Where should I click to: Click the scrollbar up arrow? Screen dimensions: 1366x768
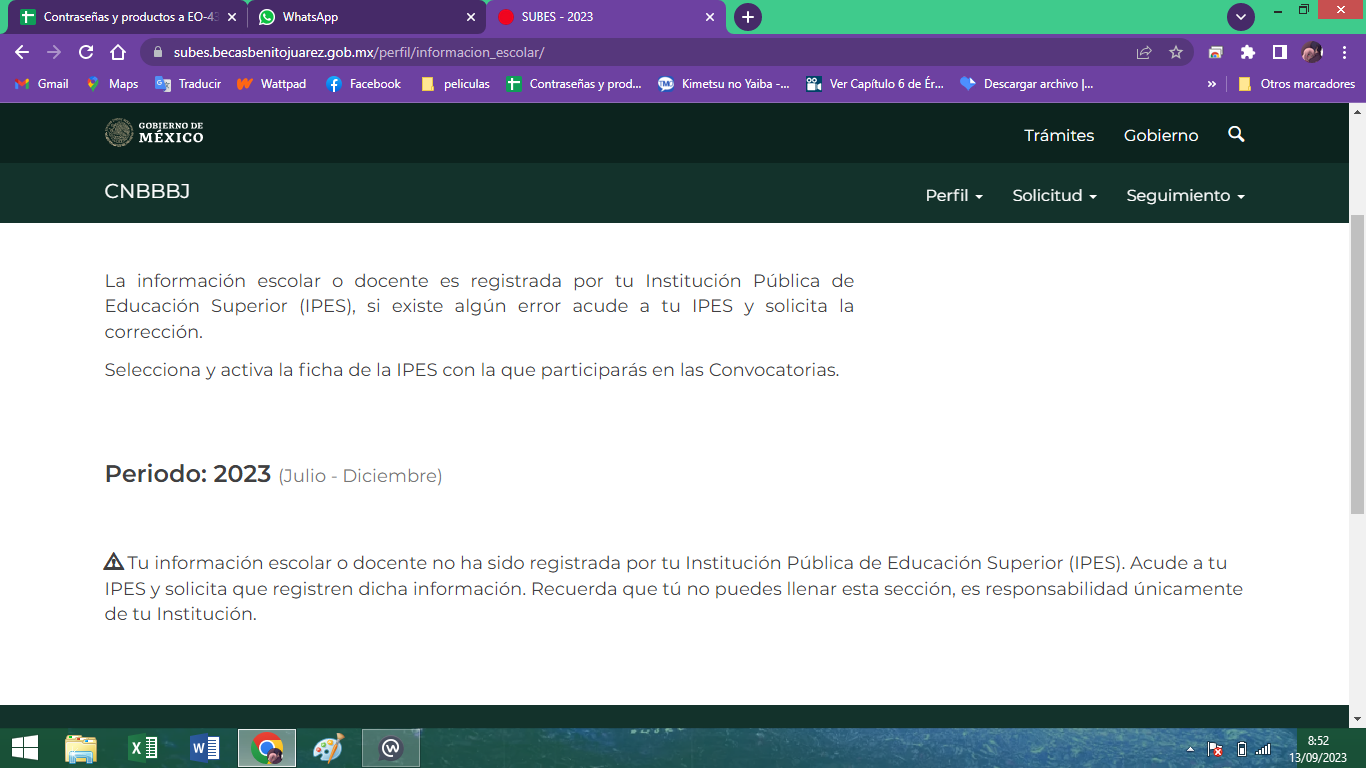coord(1357,113)
